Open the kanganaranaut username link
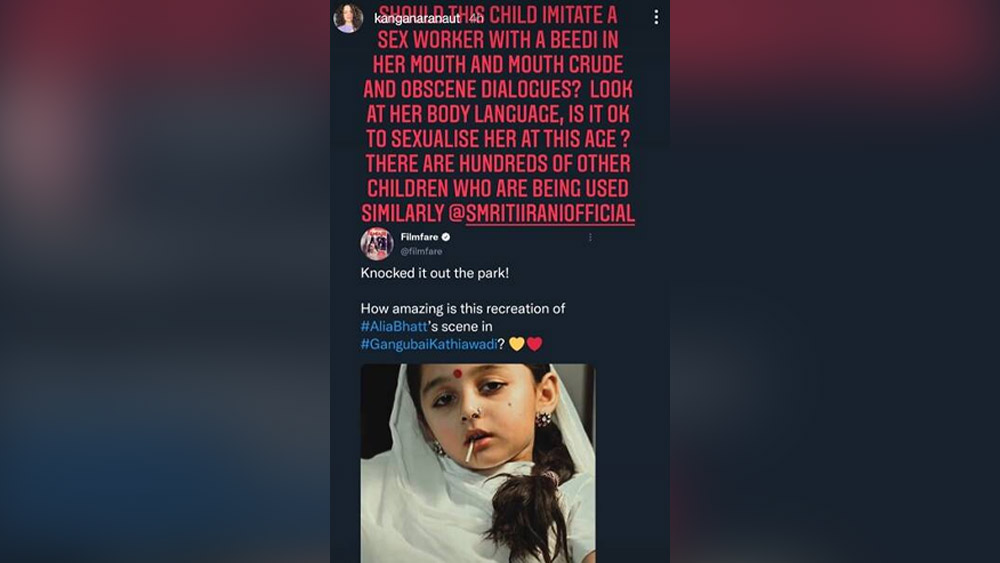Screen dimensions: 1000x563 (x=417, y=18)
